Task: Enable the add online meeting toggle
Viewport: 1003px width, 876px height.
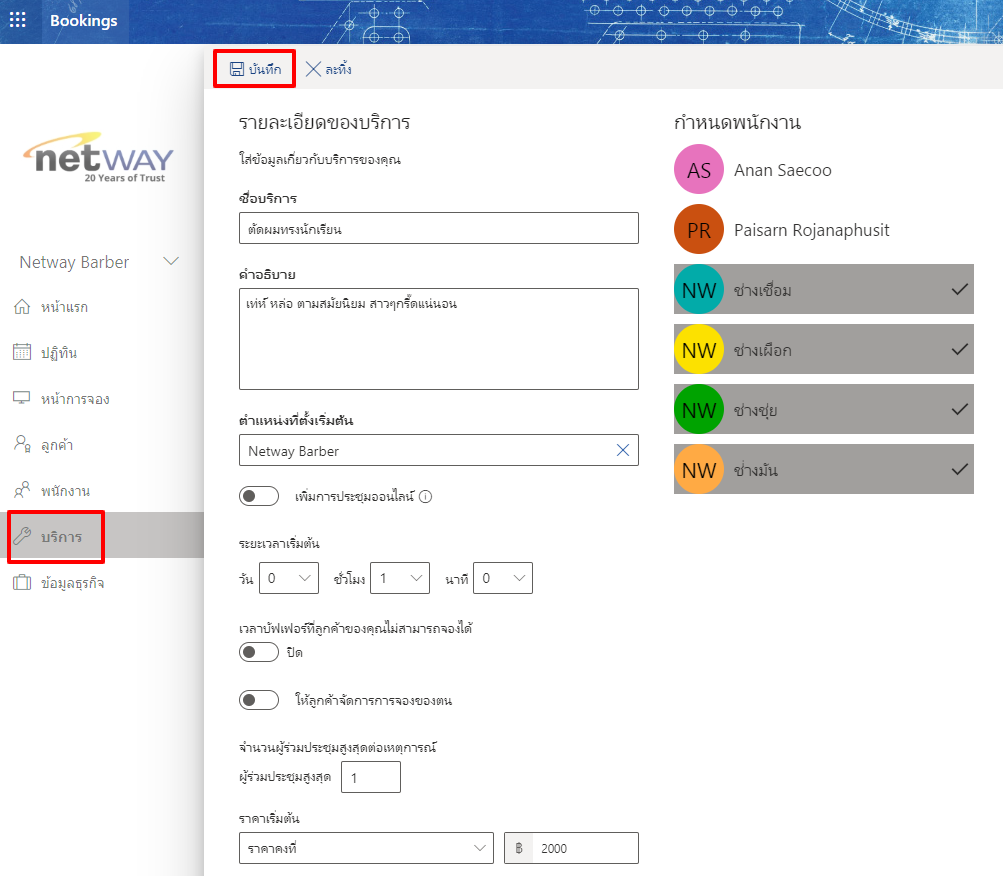Action: tap(259, 496)
